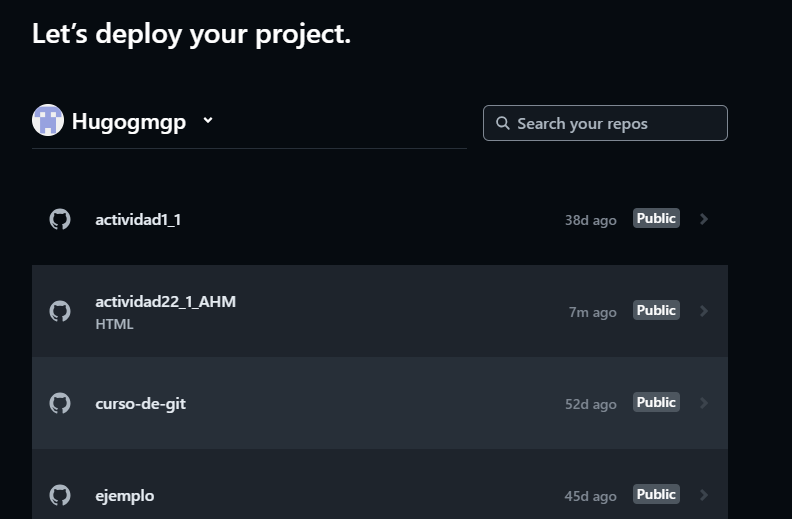Click the Hugogmgp account name
The width and height of the screenshot is (792, 519).
[x=129, y=122]
